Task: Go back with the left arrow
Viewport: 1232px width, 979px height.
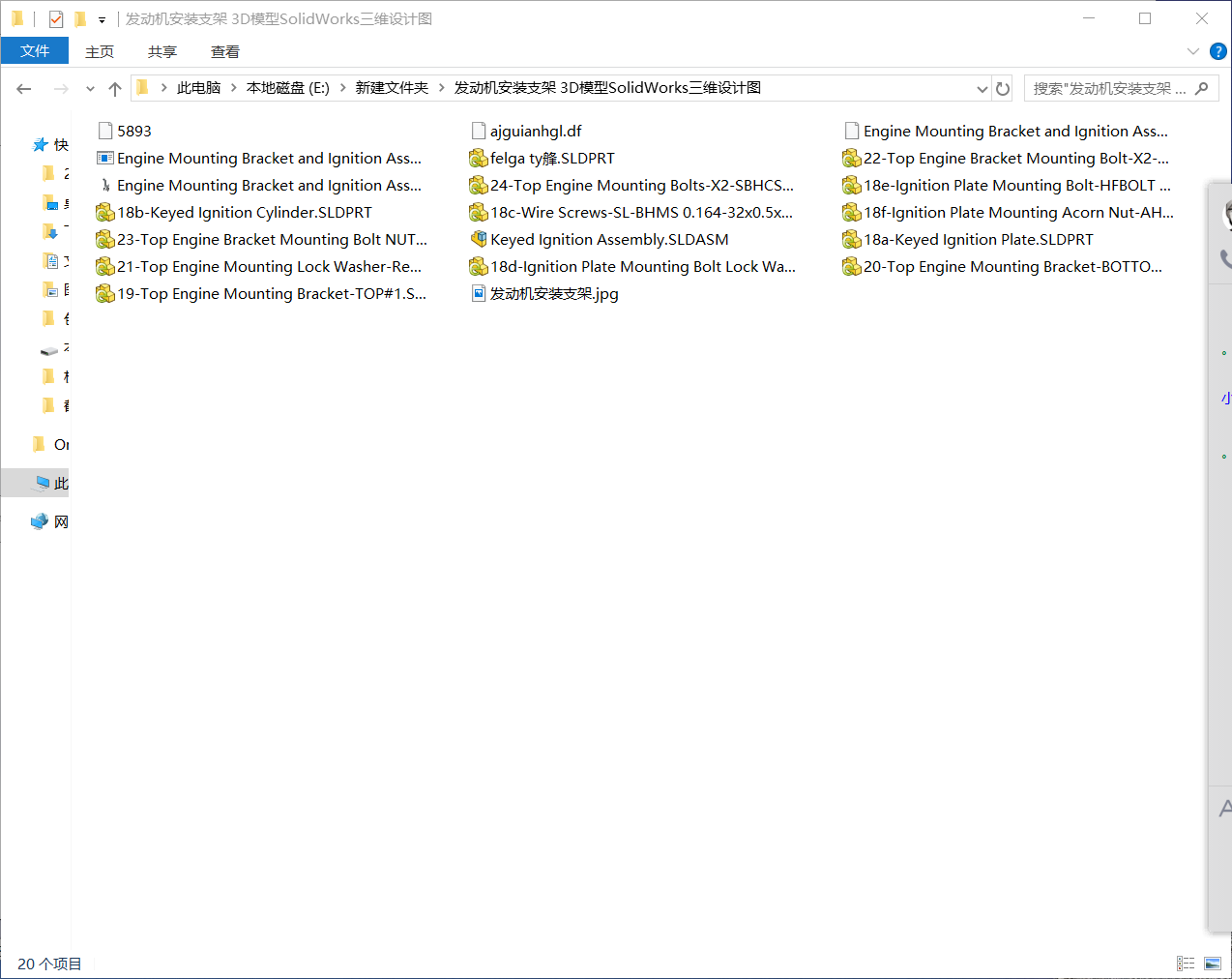Action: (24, 89)
